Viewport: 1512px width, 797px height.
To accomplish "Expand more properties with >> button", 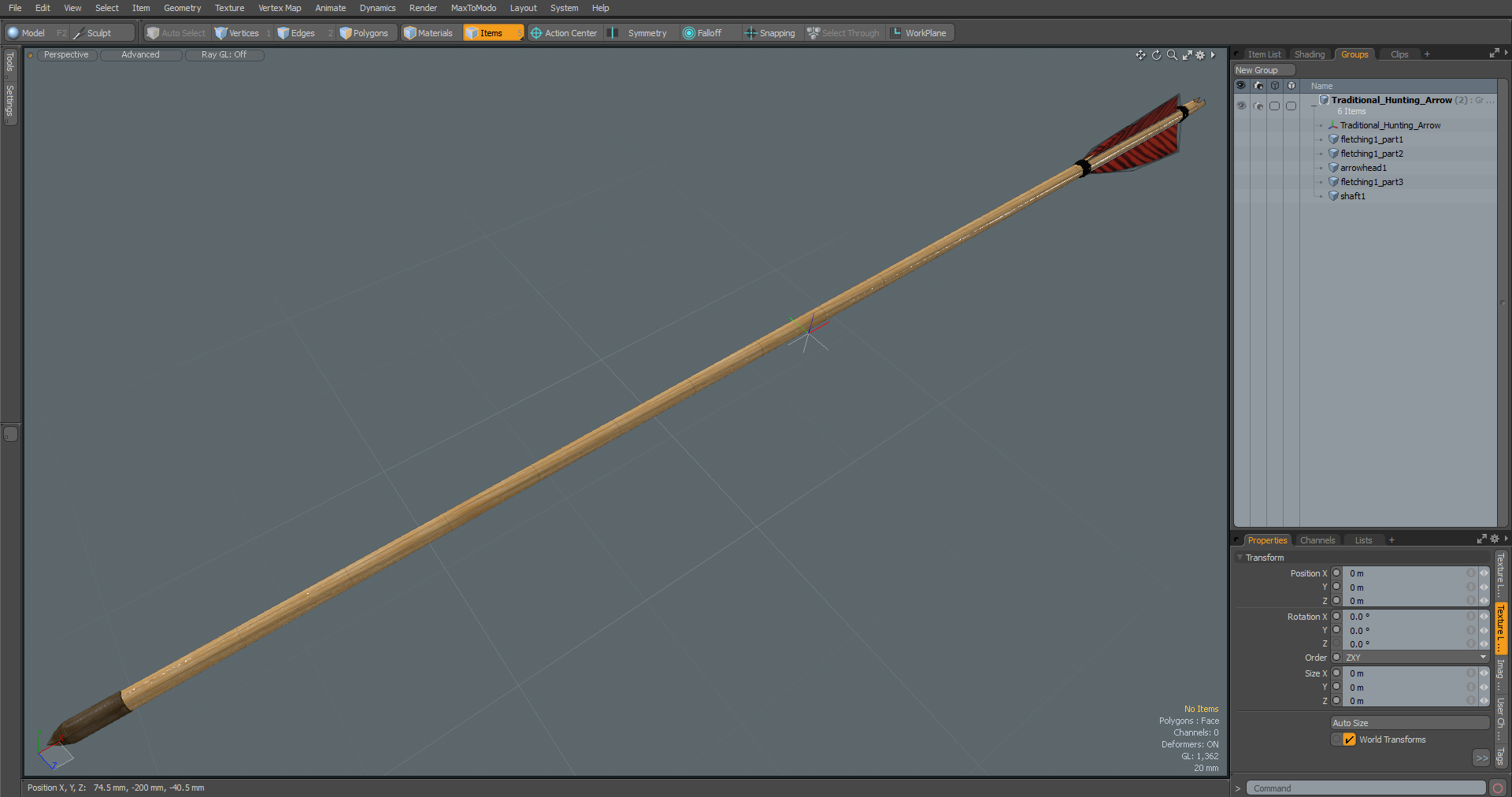I will pos(1481,758).
